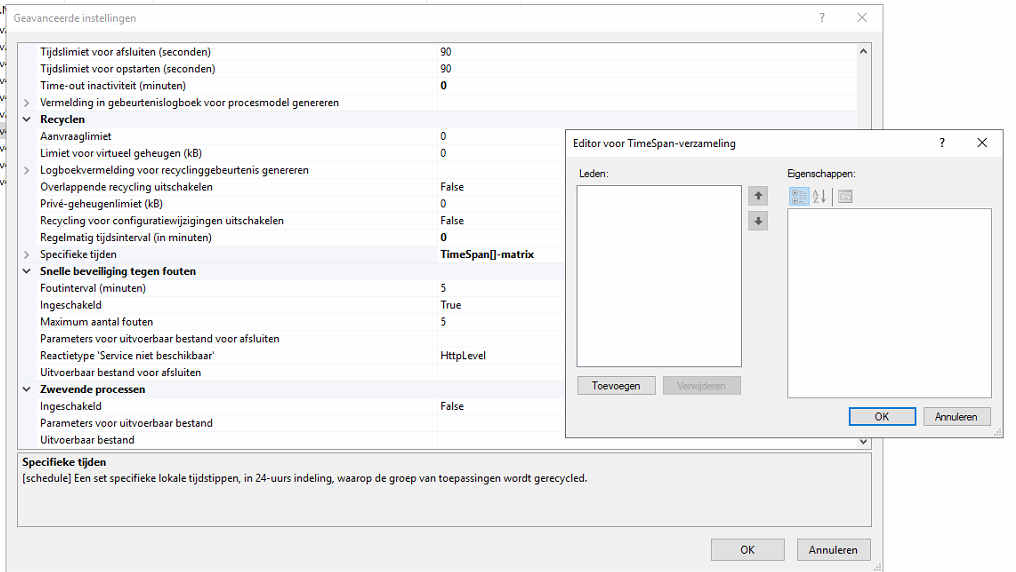Collapse the Zwevende processen section
The height and width of the screenshot is (572, 1016).
(x=27, y=390)
